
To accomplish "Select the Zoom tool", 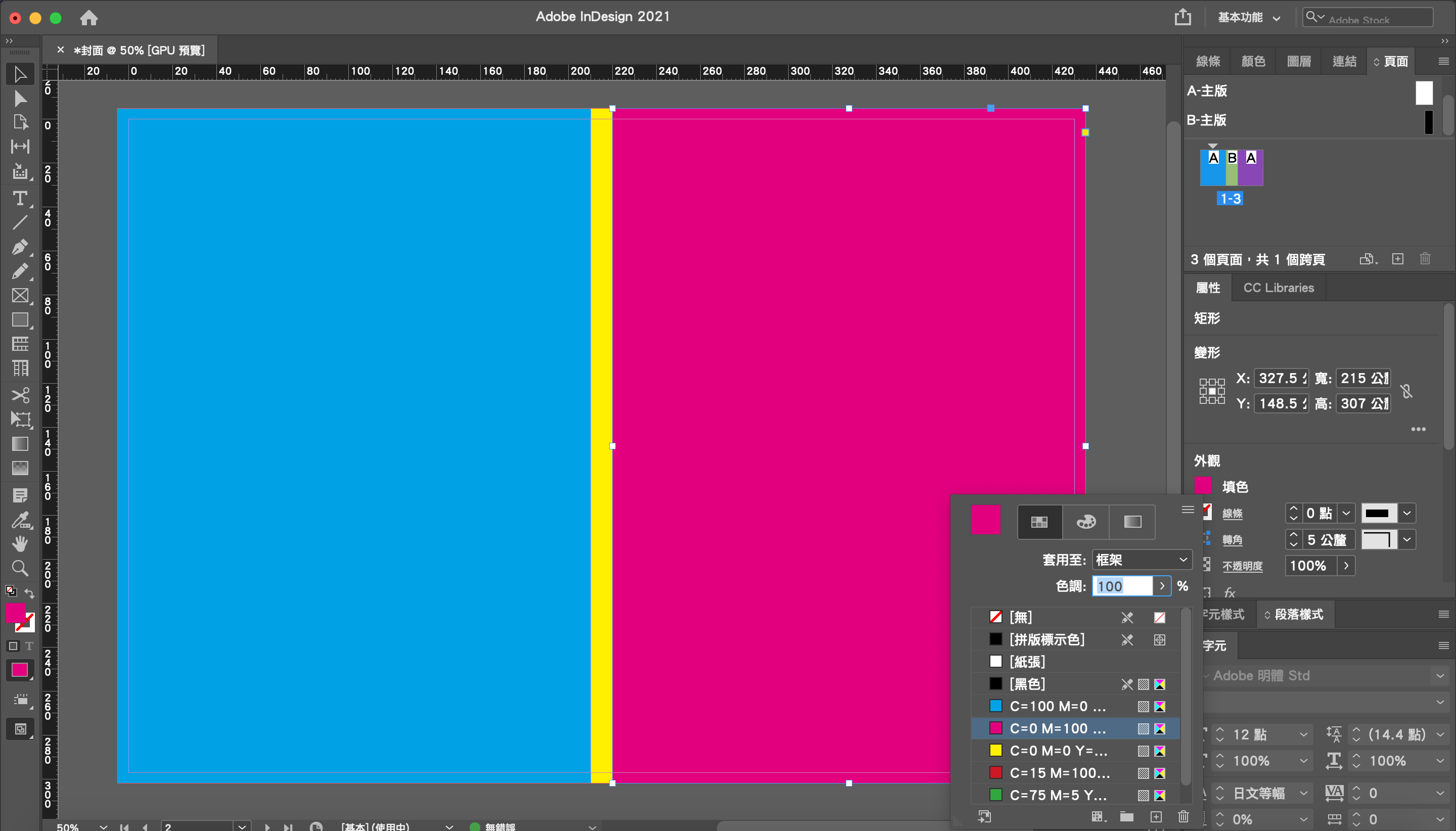I will point(20,568).
